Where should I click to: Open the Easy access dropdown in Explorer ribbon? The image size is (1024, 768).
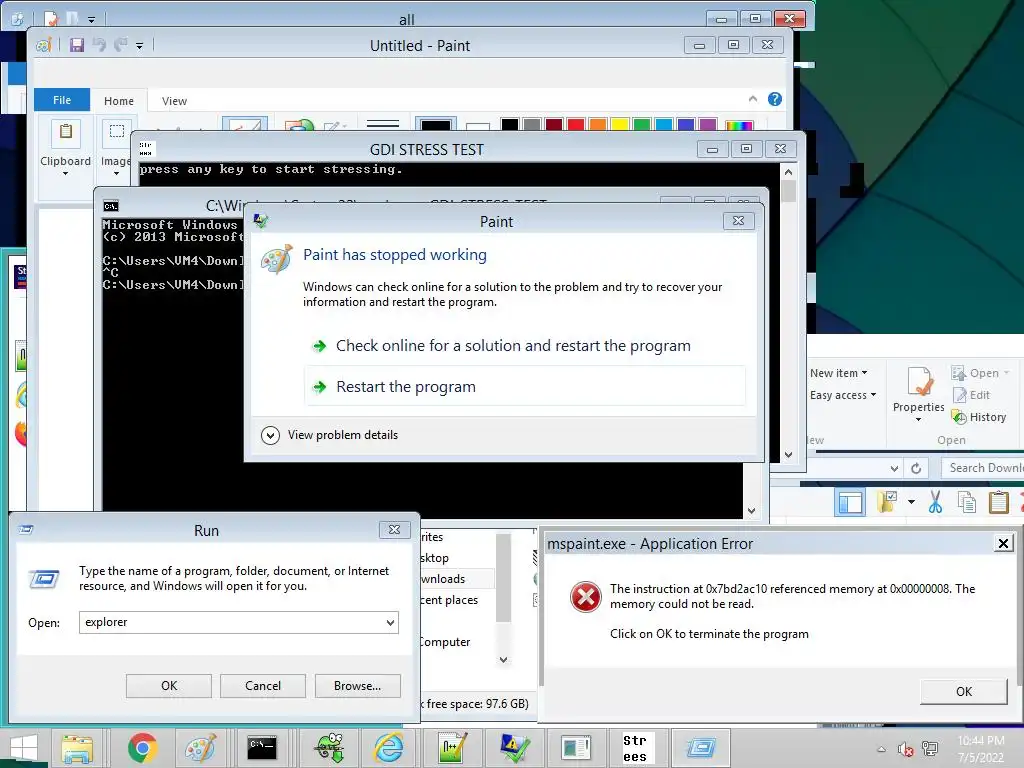tap(843, 395)
